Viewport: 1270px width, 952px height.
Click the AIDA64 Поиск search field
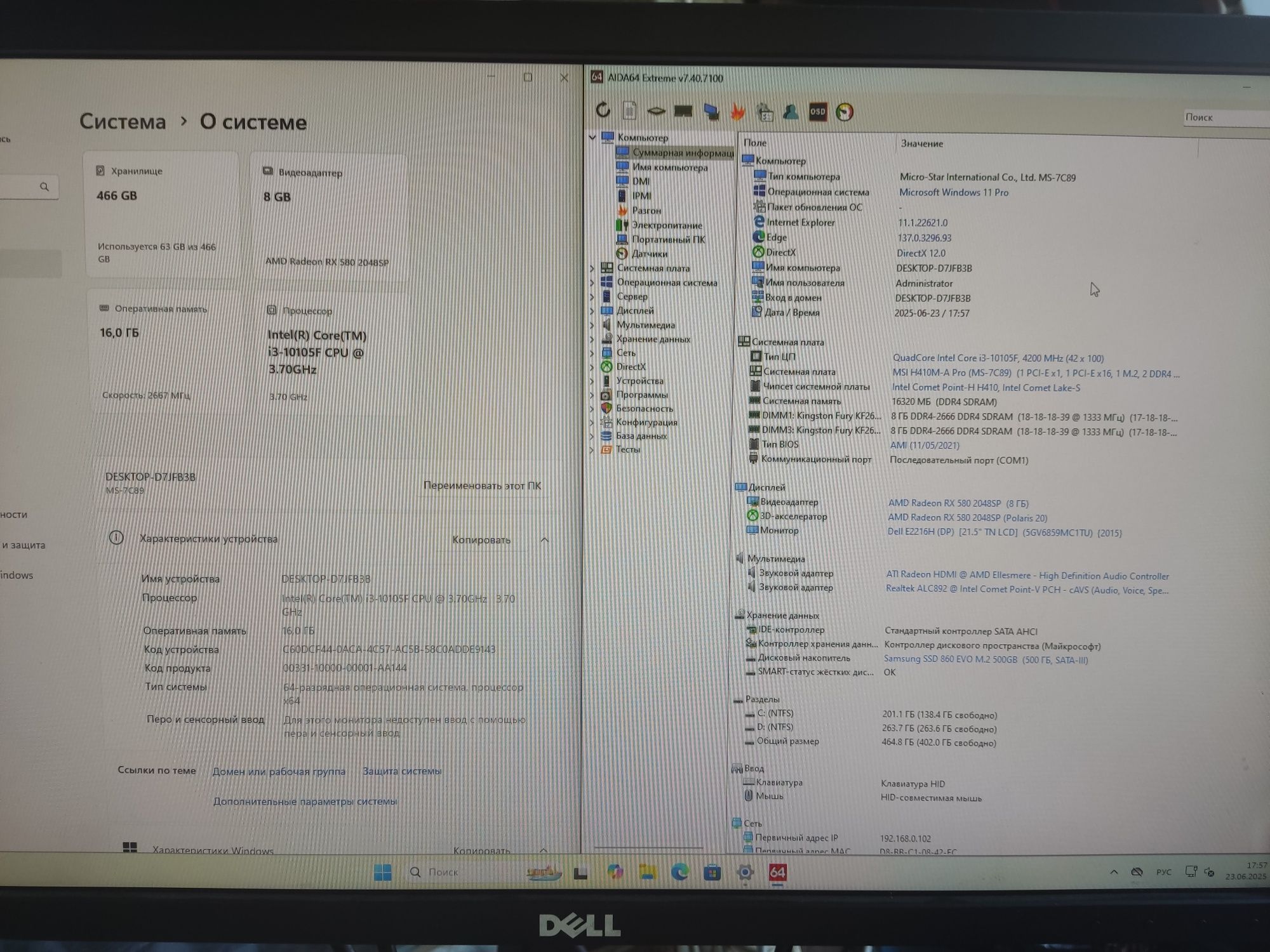coord(1226,117)
